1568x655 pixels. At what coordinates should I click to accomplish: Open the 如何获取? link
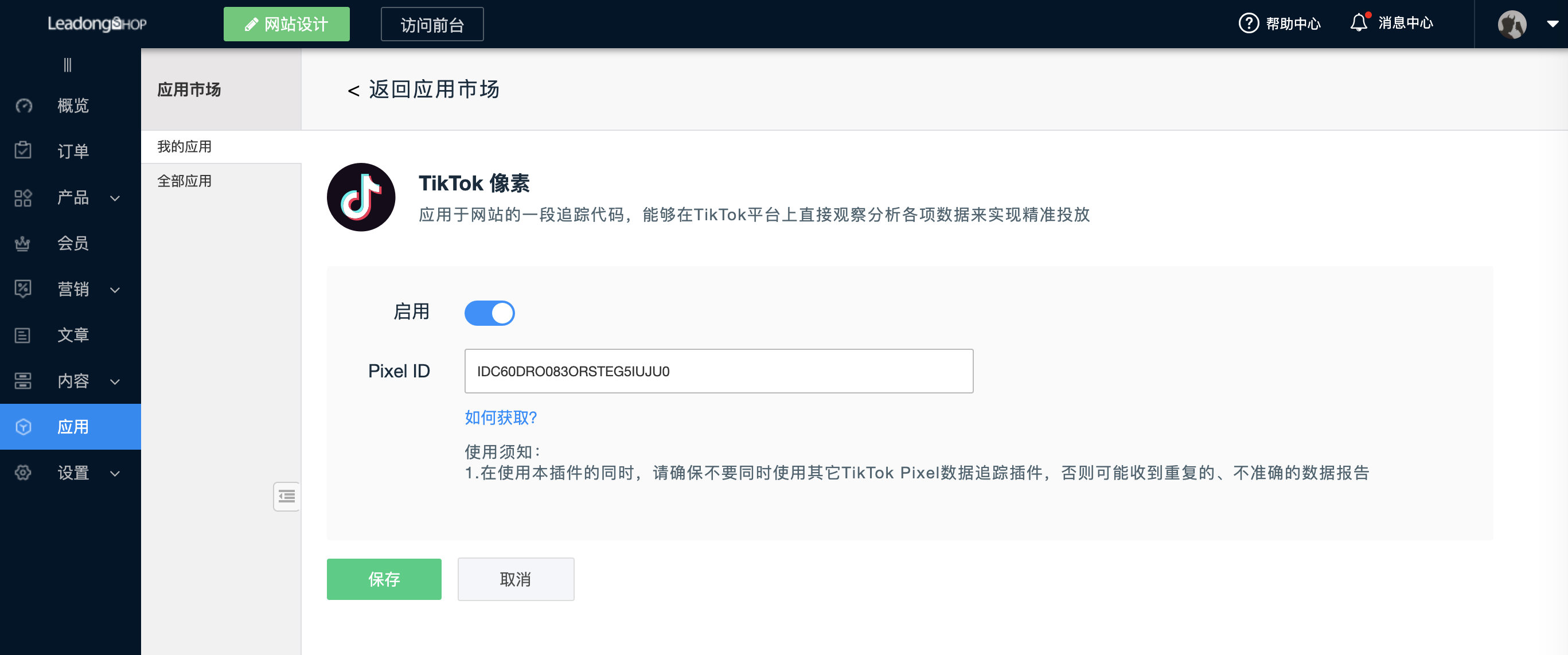click(x=500, y=418)
